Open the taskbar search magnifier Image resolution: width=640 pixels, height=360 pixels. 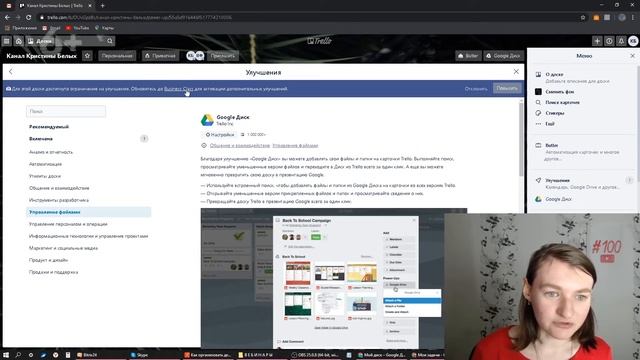click(18, 355)
